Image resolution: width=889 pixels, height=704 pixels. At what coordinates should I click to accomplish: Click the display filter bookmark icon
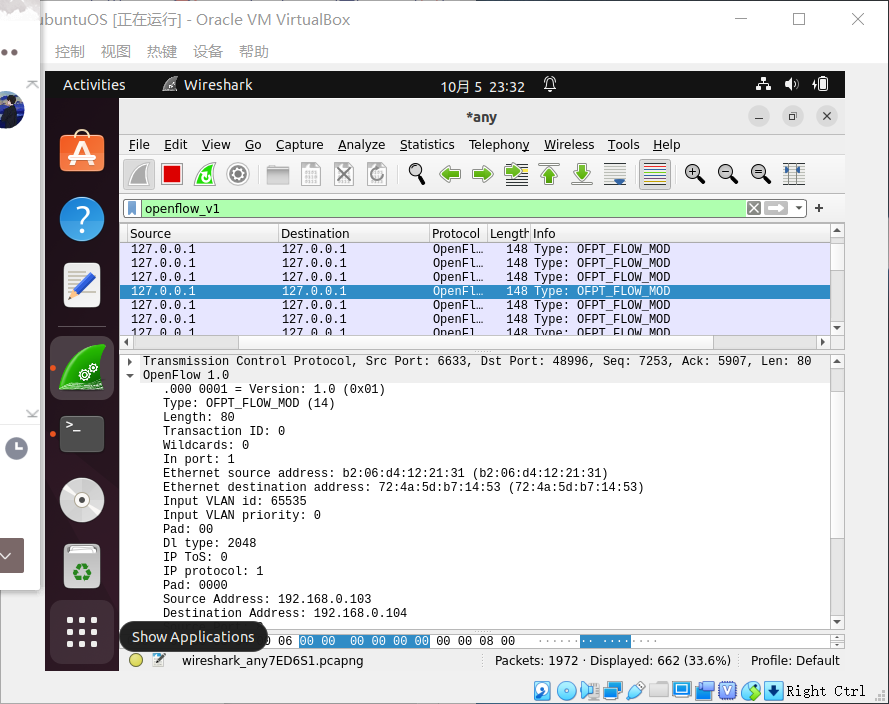pos(132,209)
